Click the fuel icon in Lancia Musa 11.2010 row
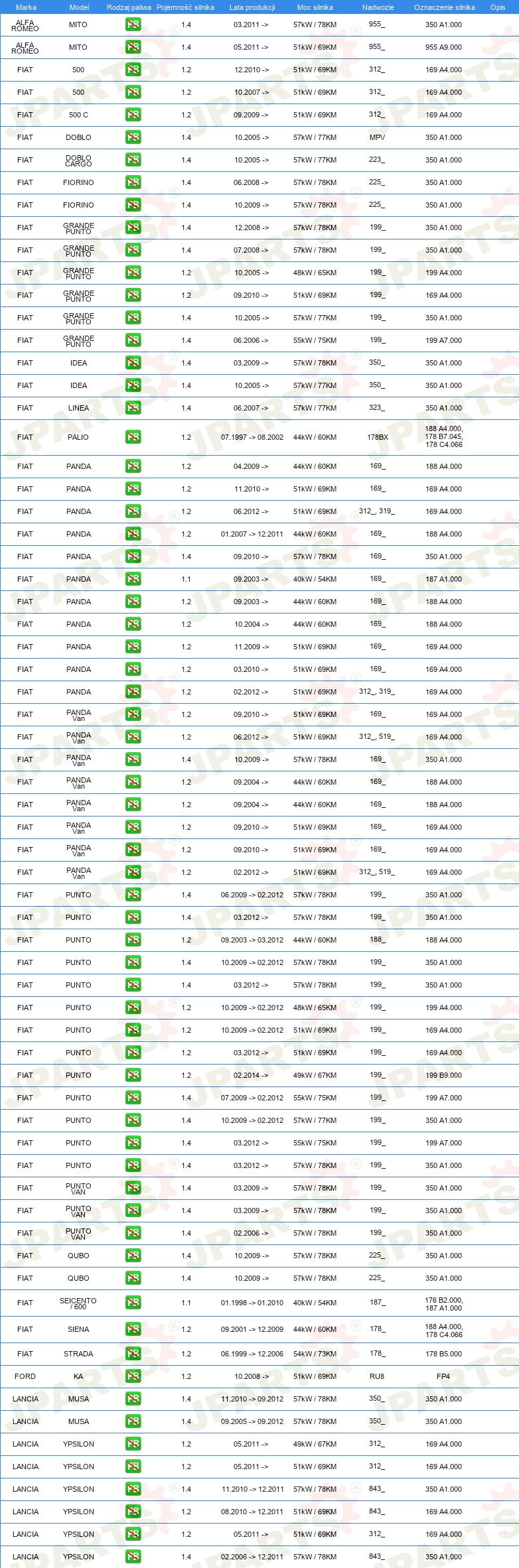 click(x=133, y=1399)
